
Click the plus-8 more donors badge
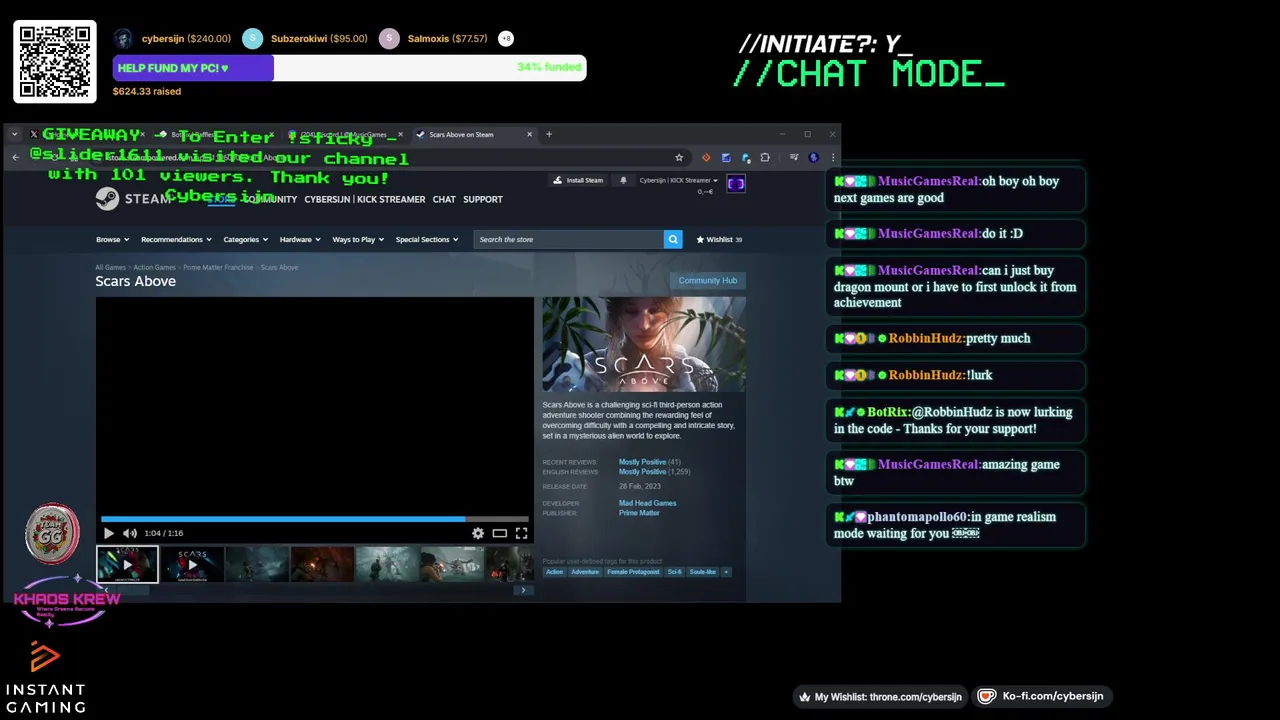coord(506,39)
